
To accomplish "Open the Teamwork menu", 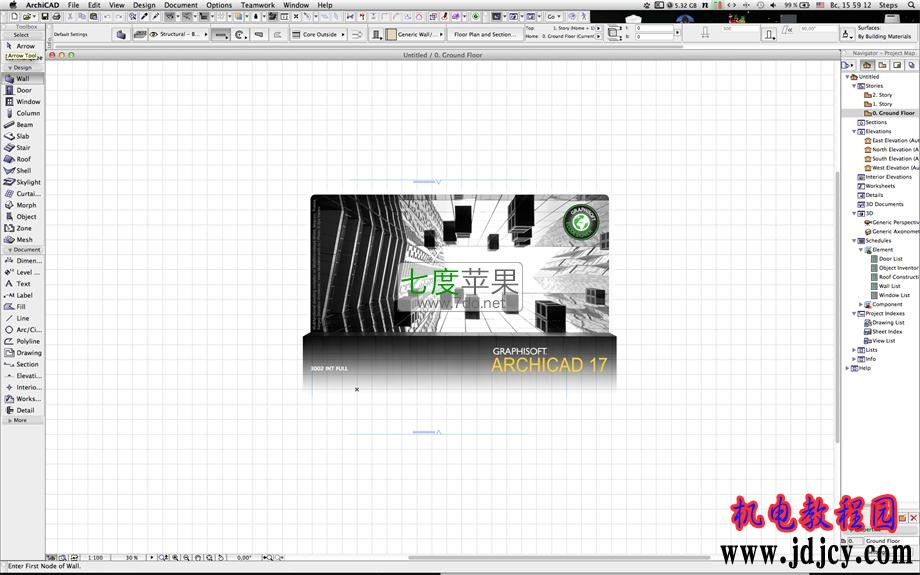I will pyautogui.click(x=258, y=5).
